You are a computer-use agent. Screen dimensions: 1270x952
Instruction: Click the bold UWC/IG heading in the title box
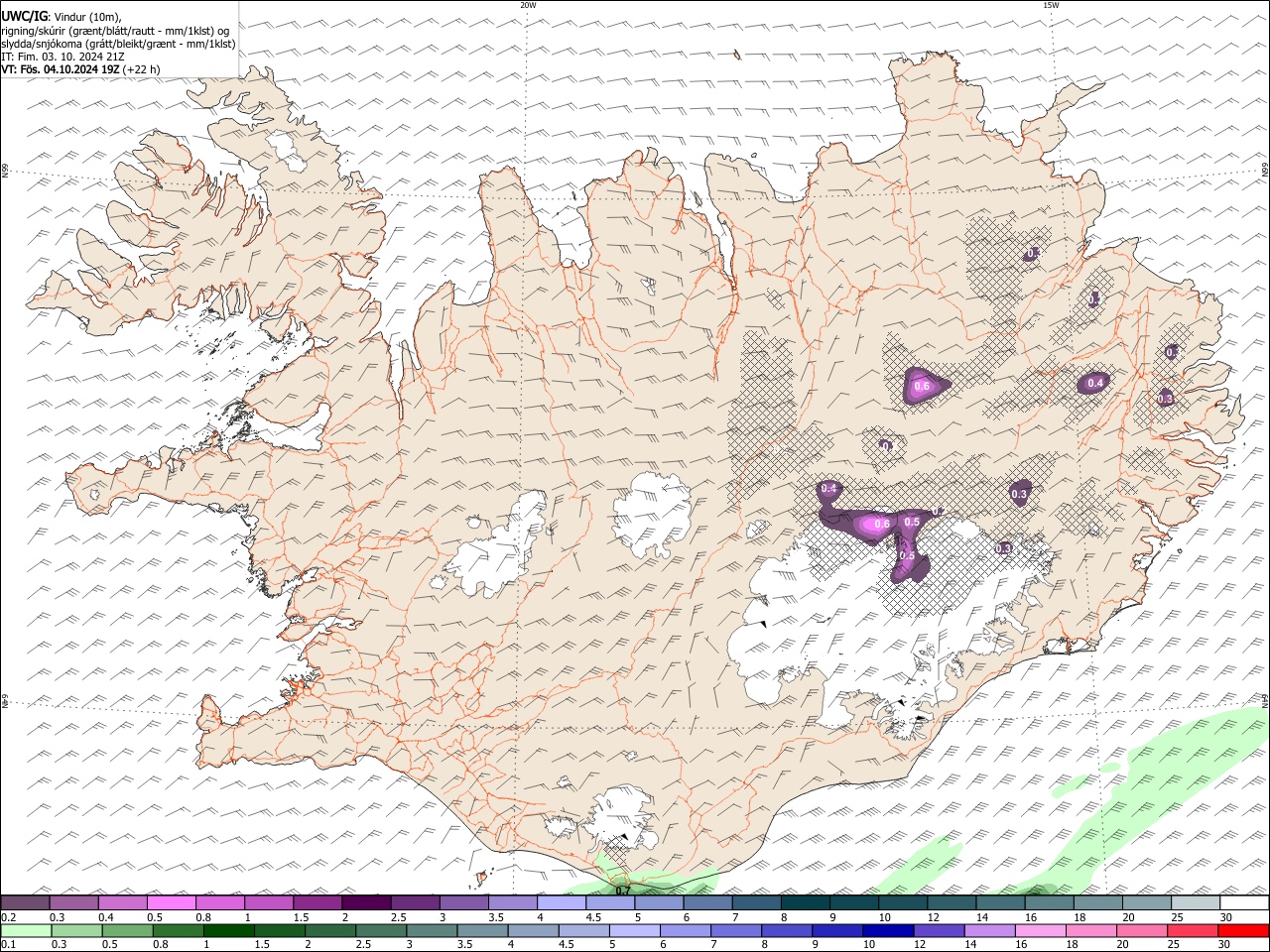24,17
